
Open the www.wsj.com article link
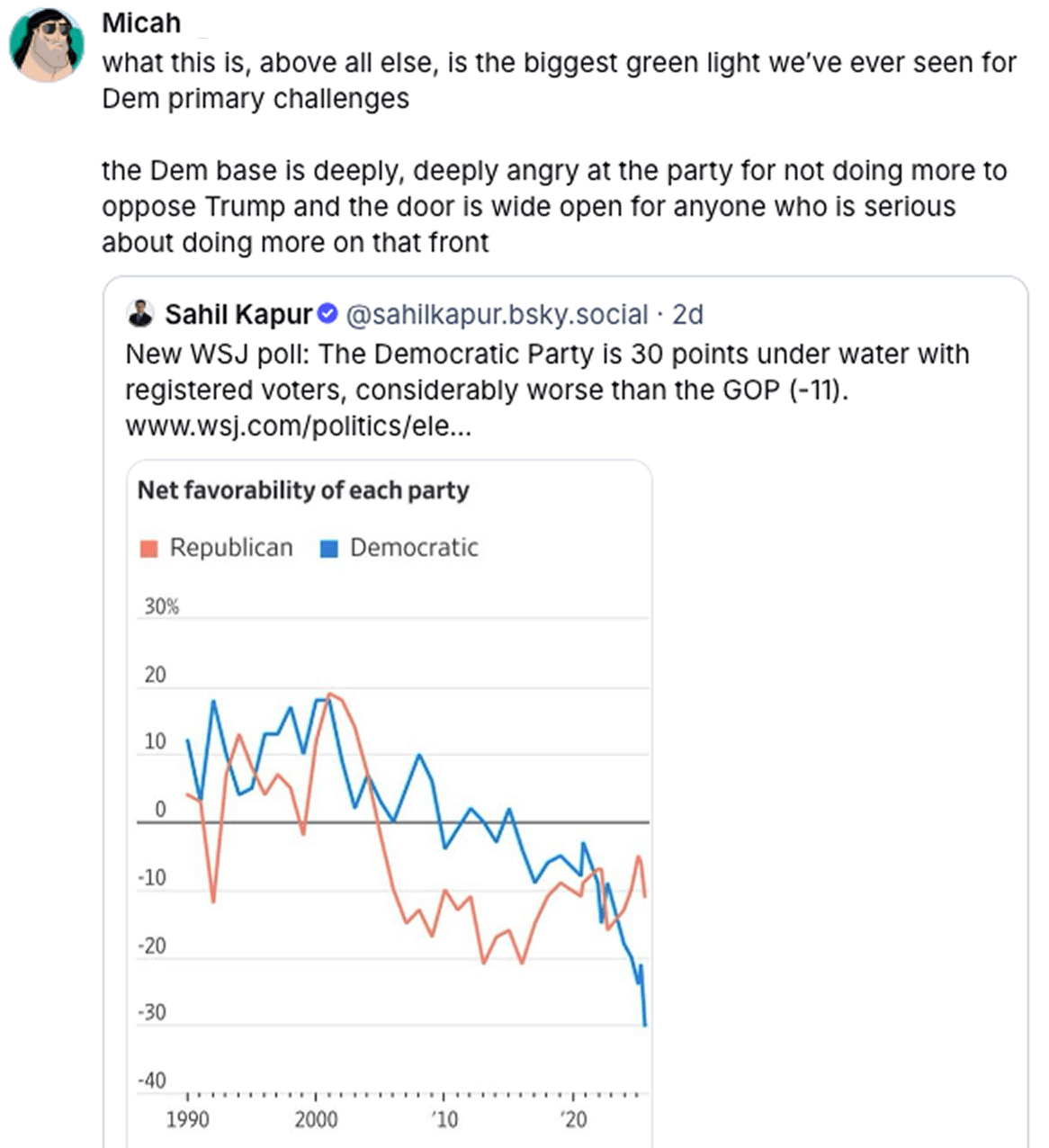(x=298, y=426)
